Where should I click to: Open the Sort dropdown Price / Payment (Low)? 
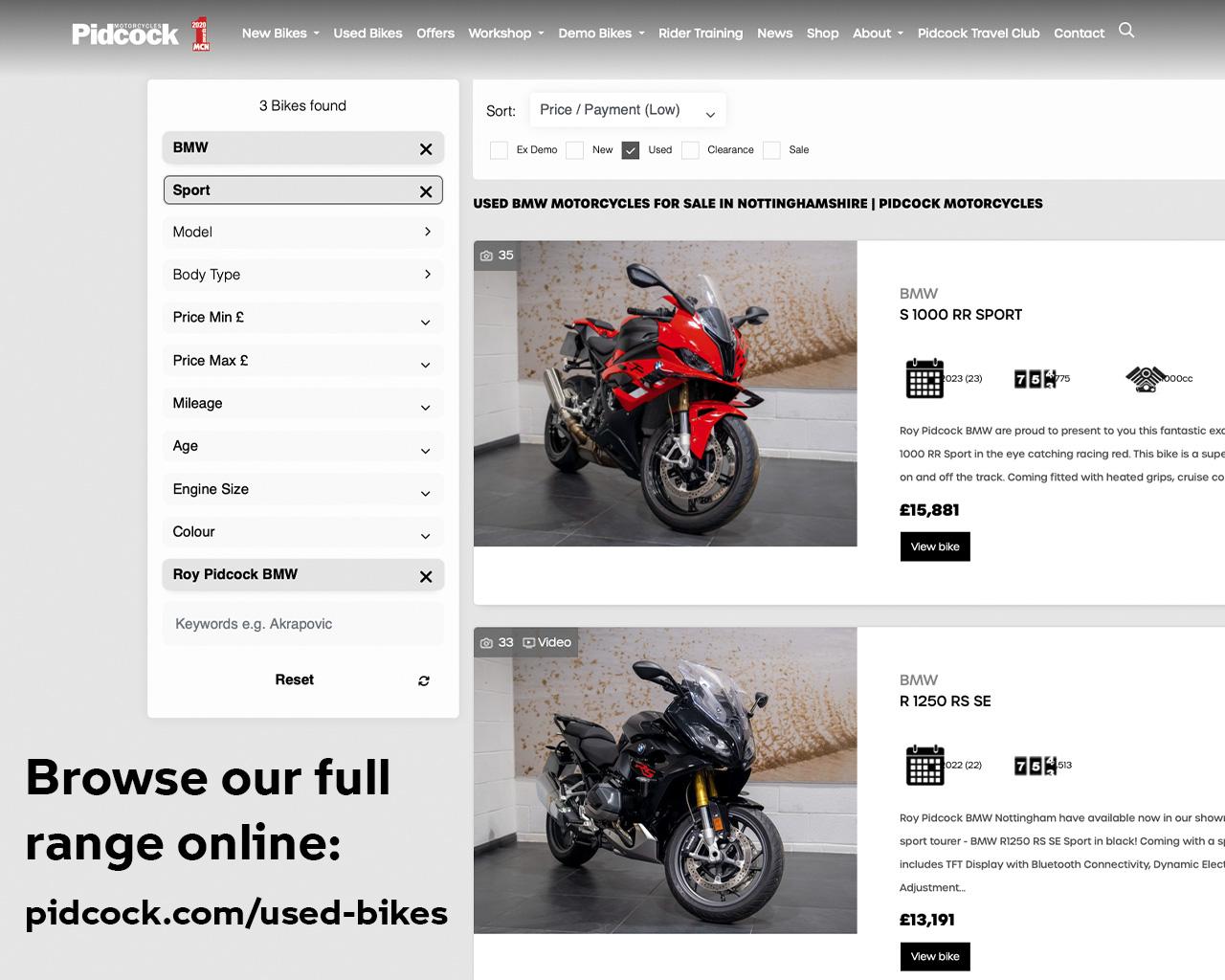tap(628, 110)
